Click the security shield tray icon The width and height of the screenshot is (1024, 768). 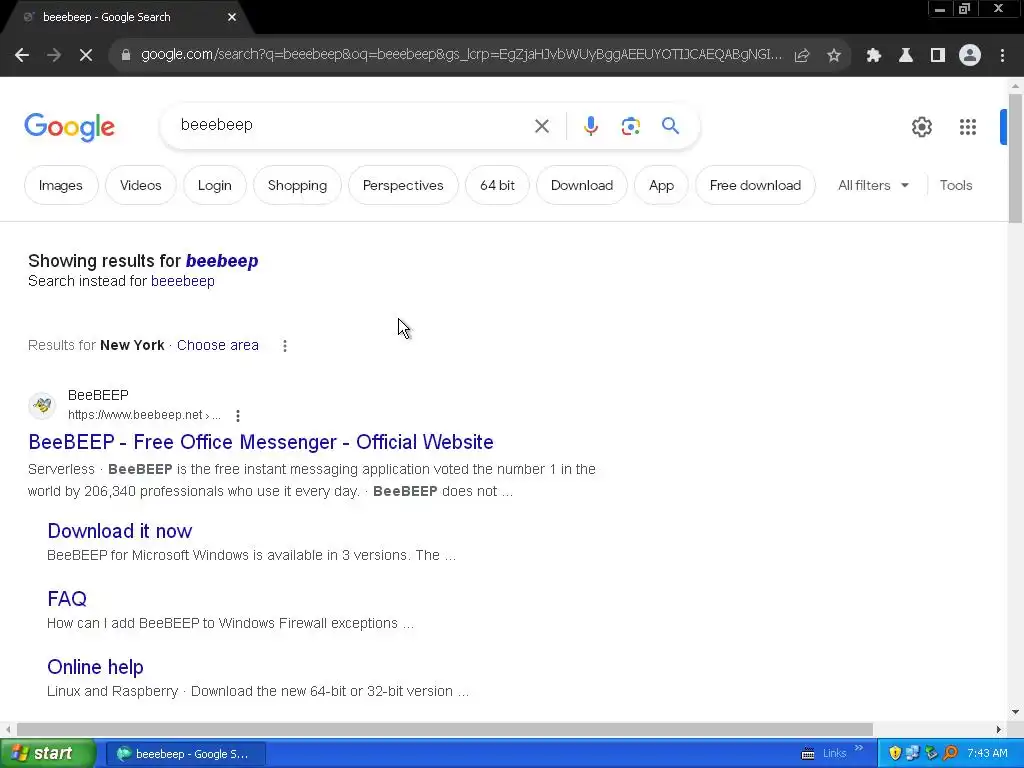895,753
